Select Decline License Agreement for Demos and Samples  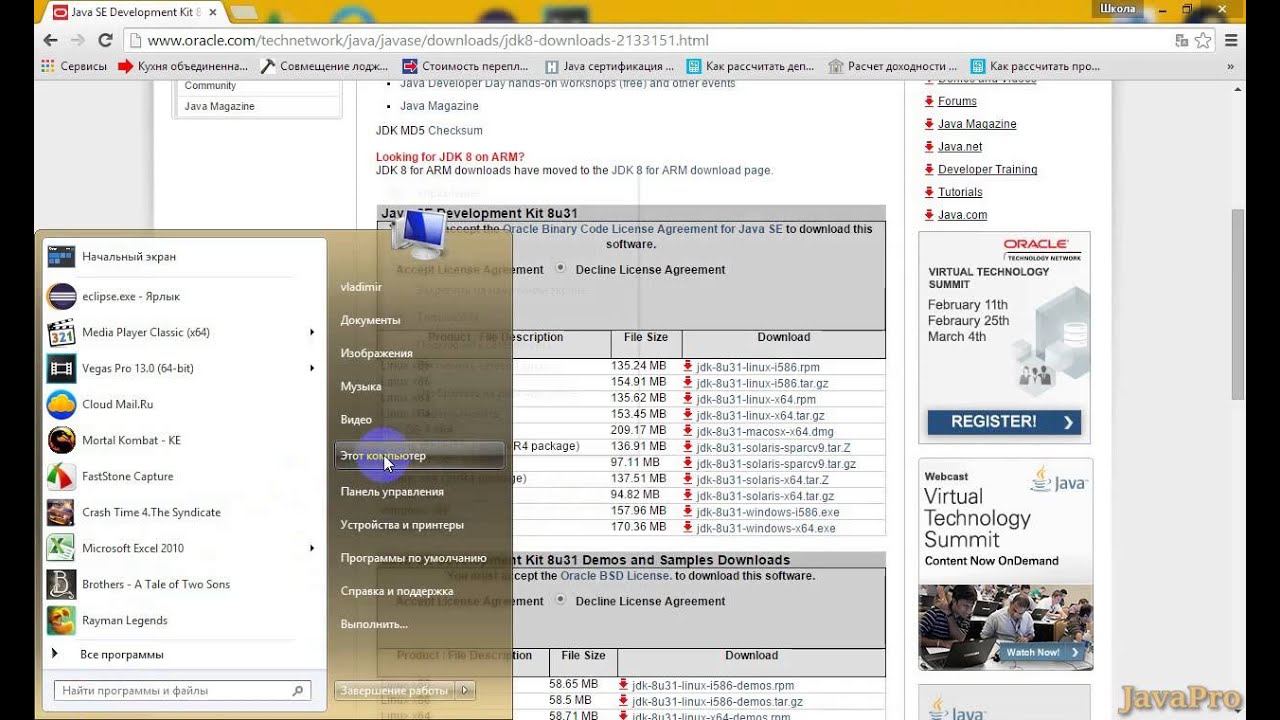(560, 600)
